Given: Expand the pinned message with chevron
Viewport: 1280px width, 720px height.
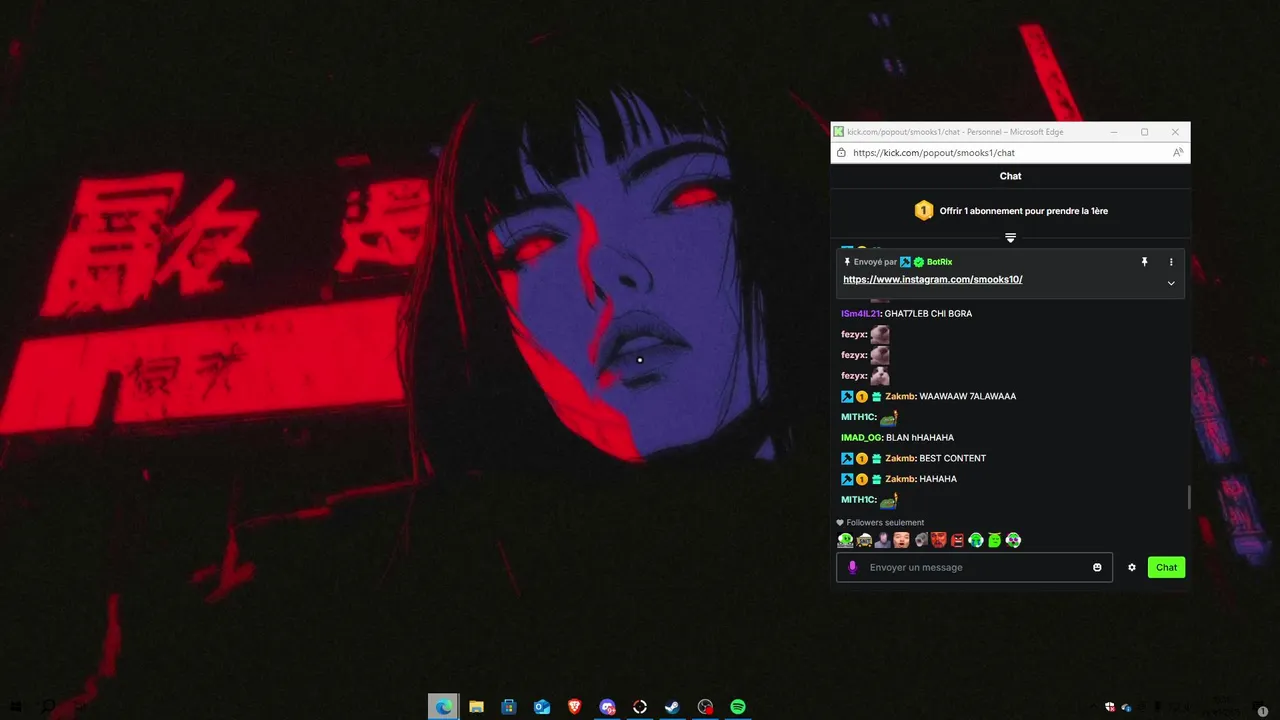Looking at the screenshot, I should pyautogui.click(x=1171, y=283).
